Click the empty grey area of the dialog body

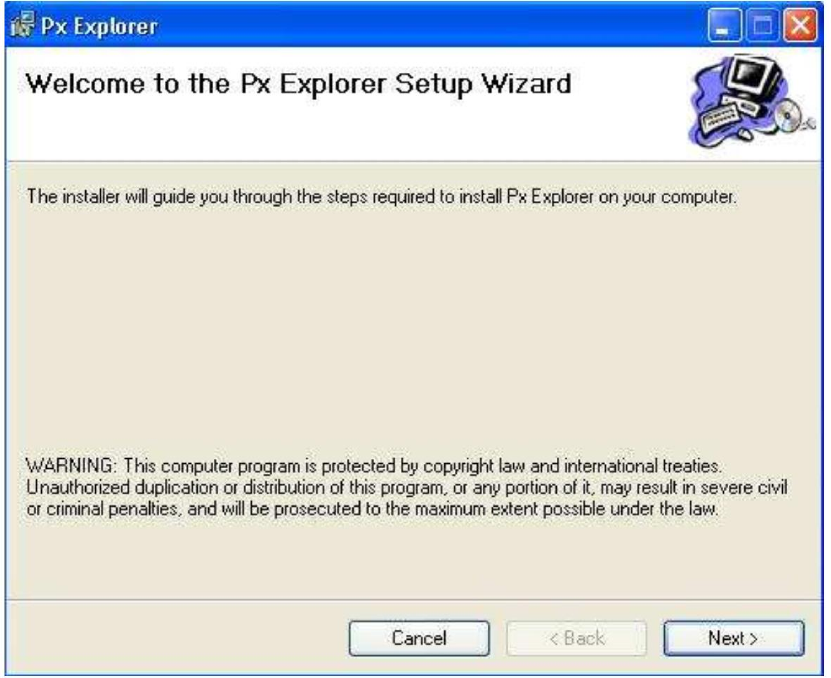pyautogui.click(x=400, y=330)
